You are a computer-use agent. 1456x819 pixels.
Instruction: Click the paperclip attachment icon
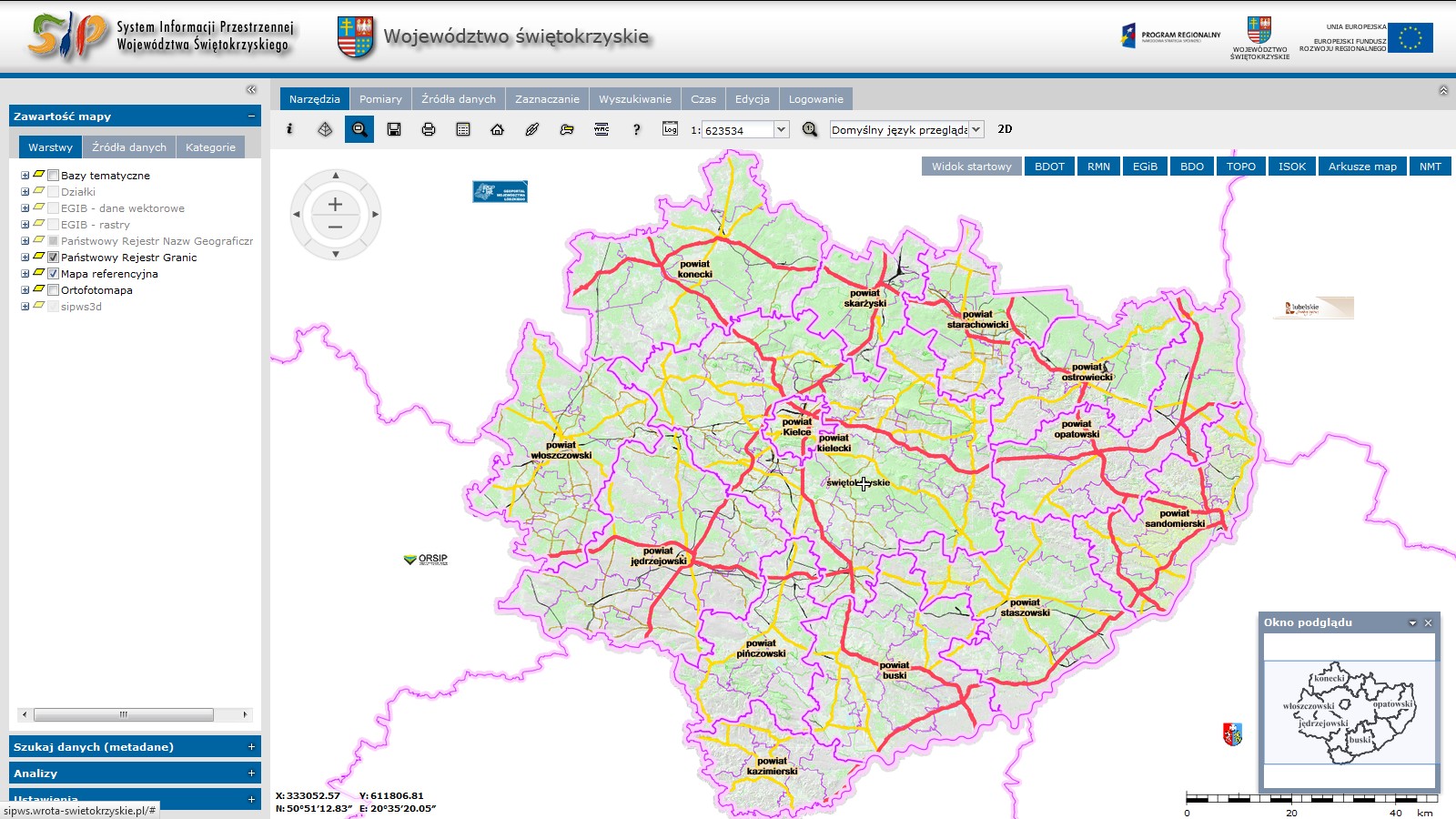(x=532, y=129)
